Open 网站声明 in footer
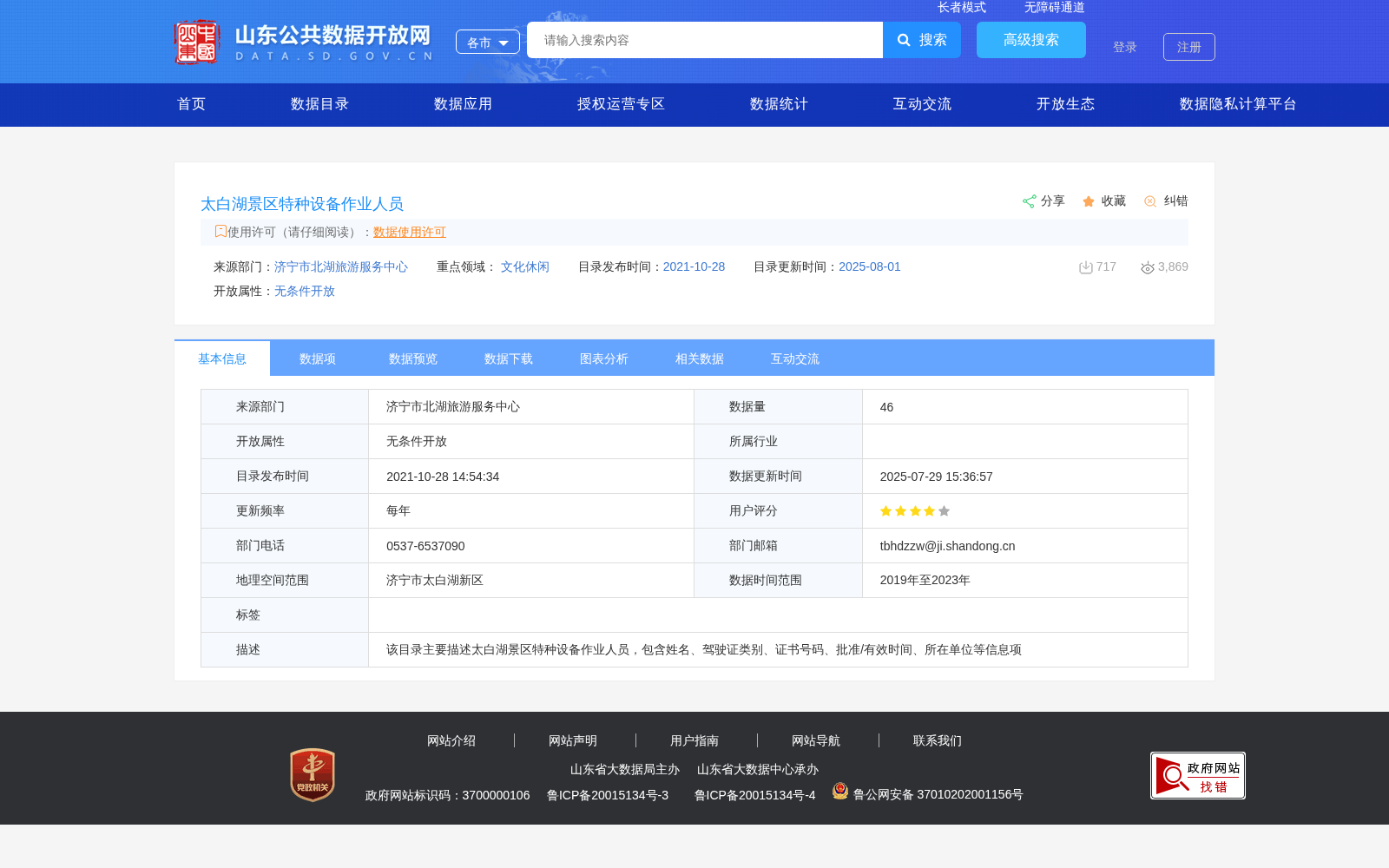 pyautogui.click(x=573, y=740)
